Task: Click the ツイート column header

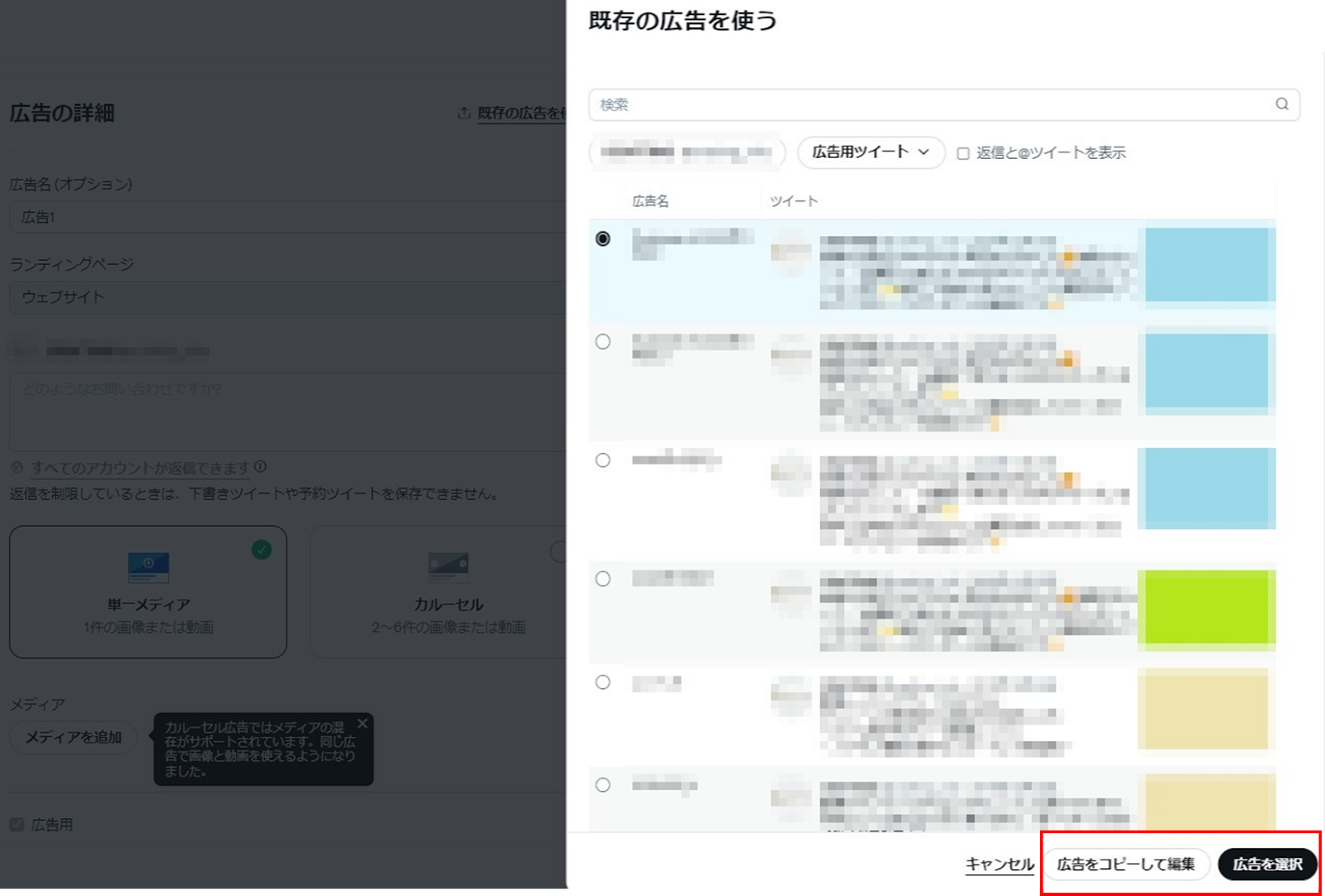Action: [794, 201]
